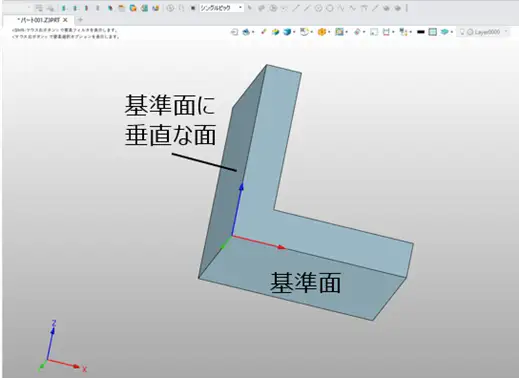This screenshot has width=519, height=378.
Task: Expand the arrow beside the green framed icon
Action: coord(347,32)
